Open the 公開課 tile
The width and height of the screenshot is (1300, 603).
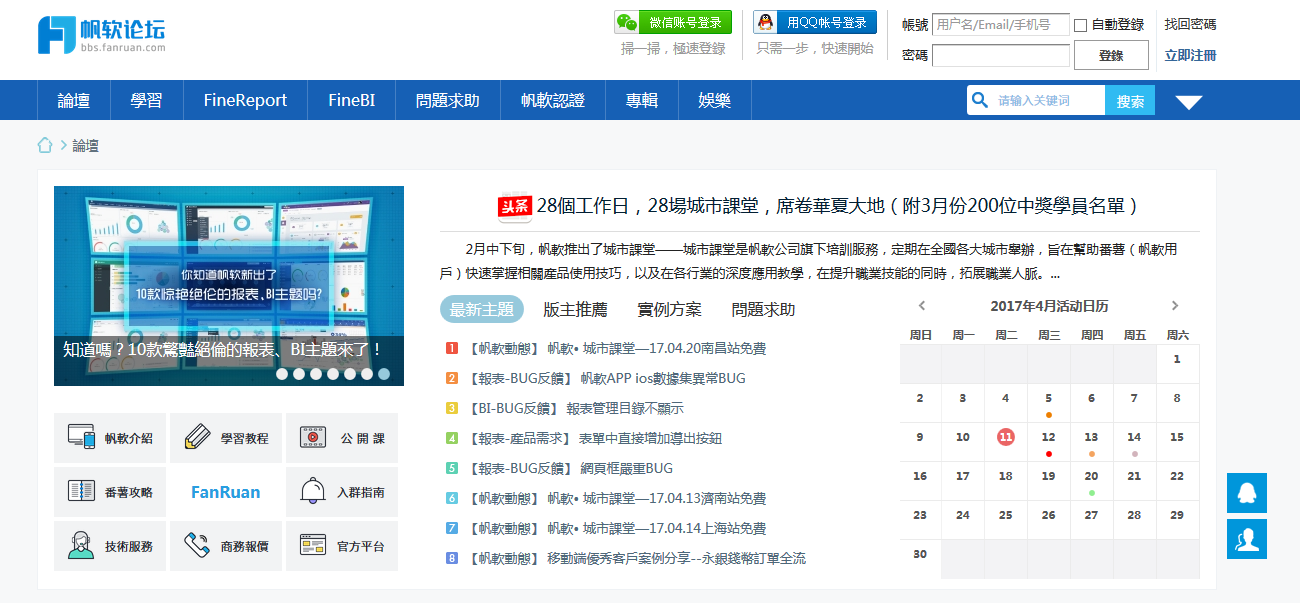pos(342,438)
